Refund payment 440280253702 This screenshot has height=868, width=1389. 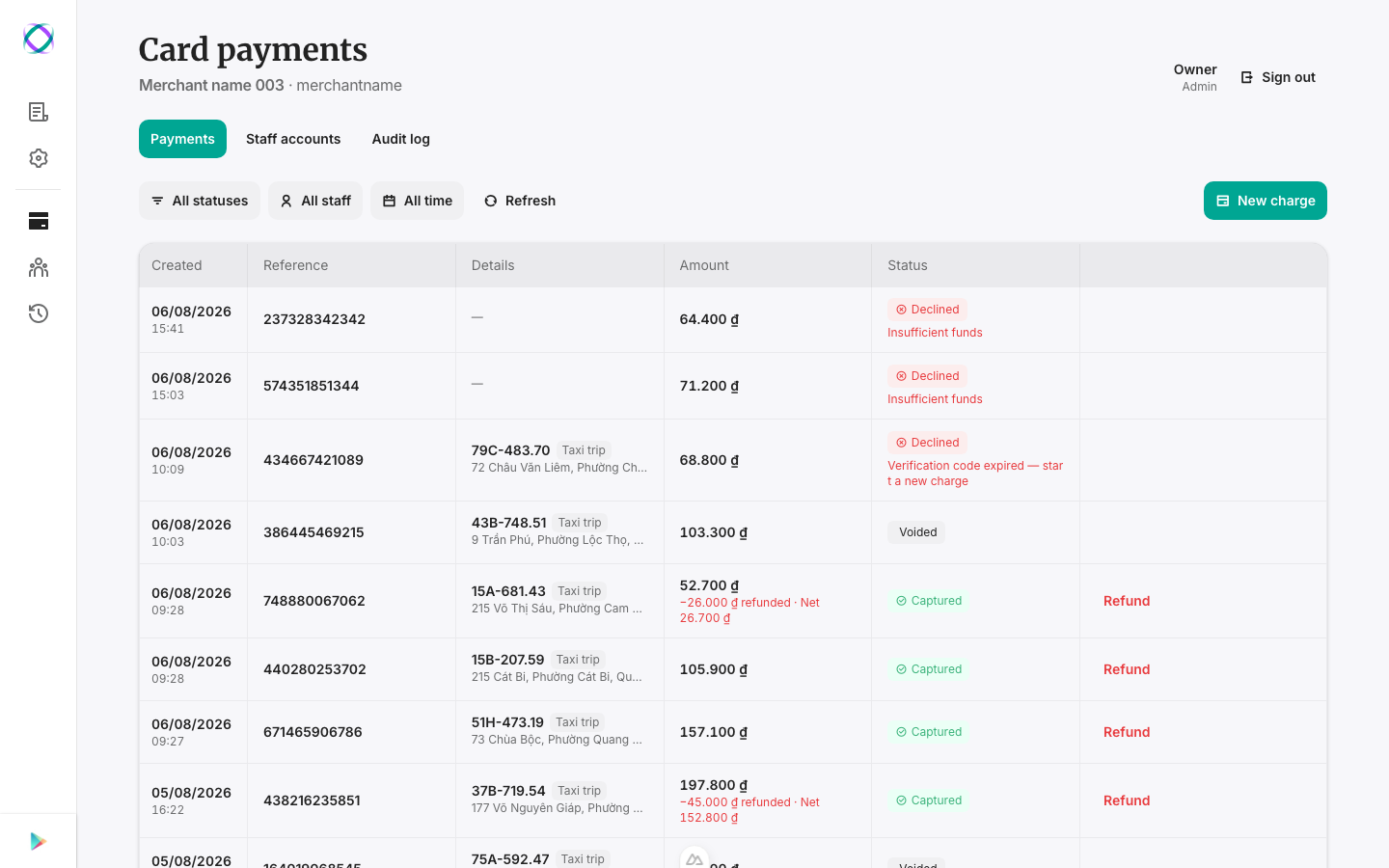click(x=1127, y=669)
